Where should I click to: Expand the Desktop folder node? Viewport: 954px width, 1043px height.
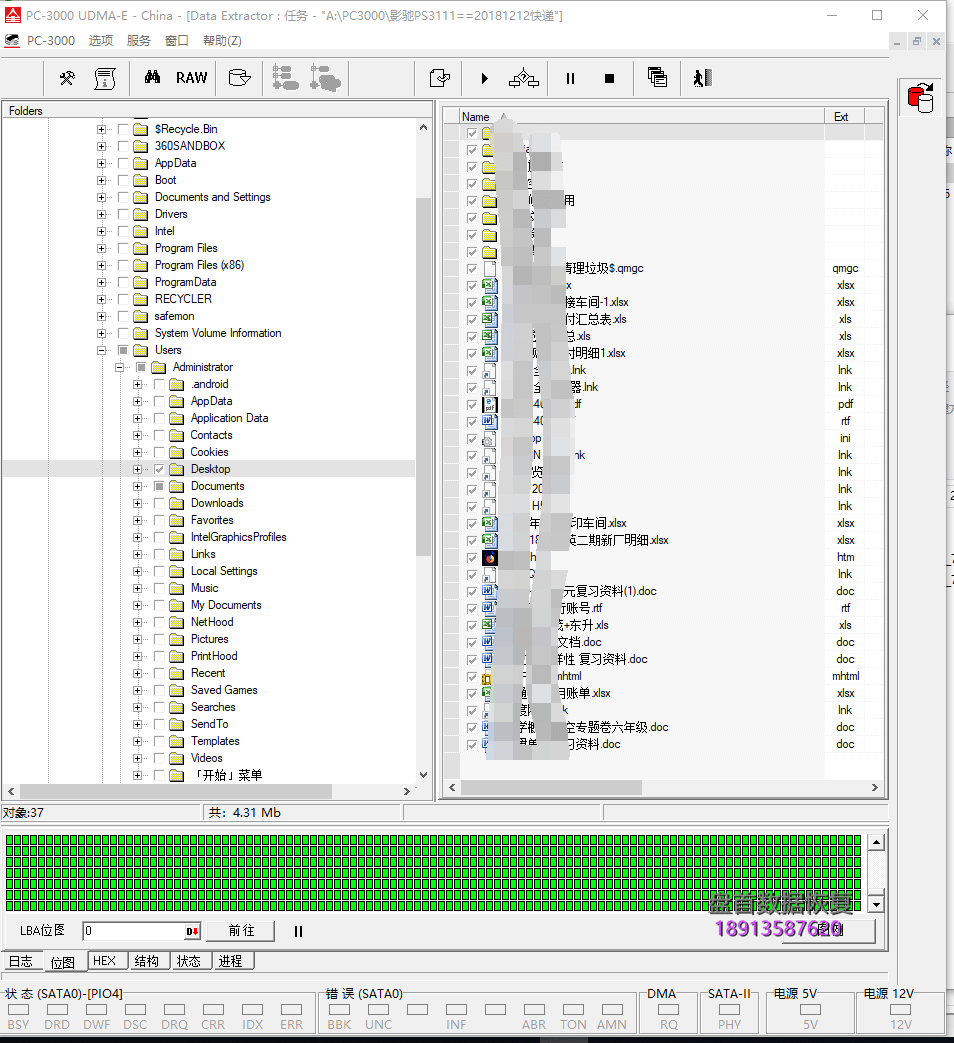[137, 469]
